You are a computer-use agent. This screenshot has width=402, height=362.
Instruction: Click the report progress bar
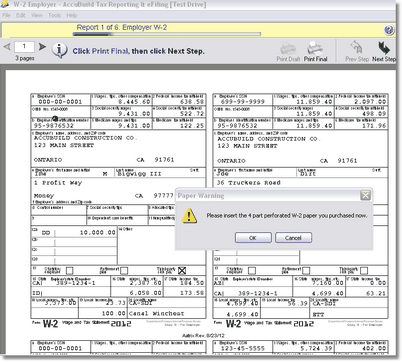[167, 34]
